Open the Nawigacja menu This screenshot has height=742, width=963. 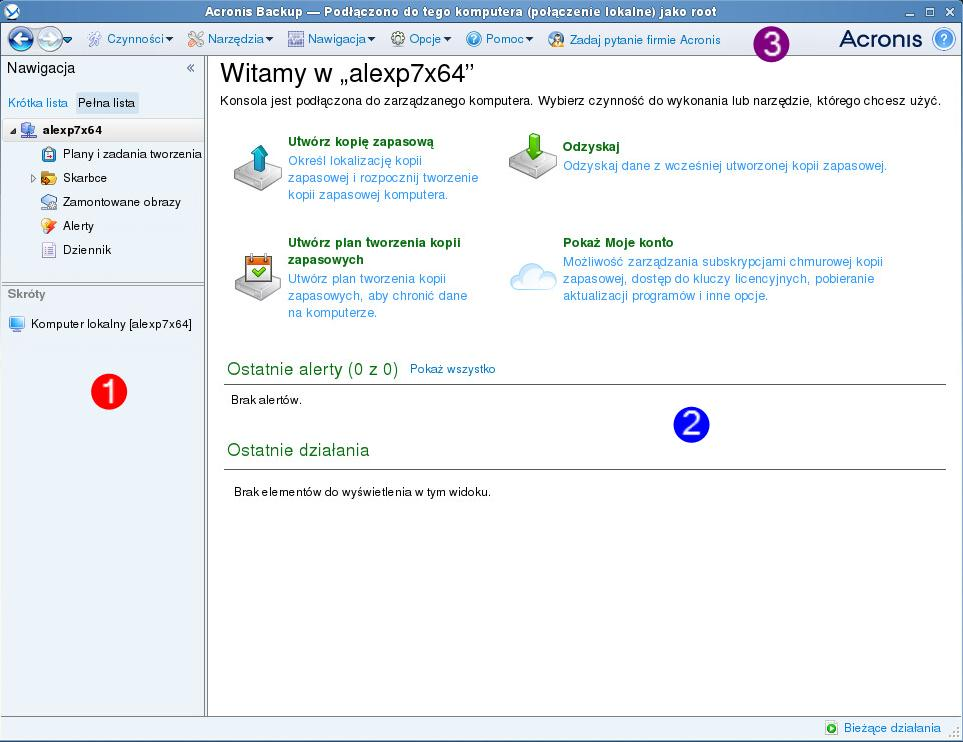[x=341, y=39]
